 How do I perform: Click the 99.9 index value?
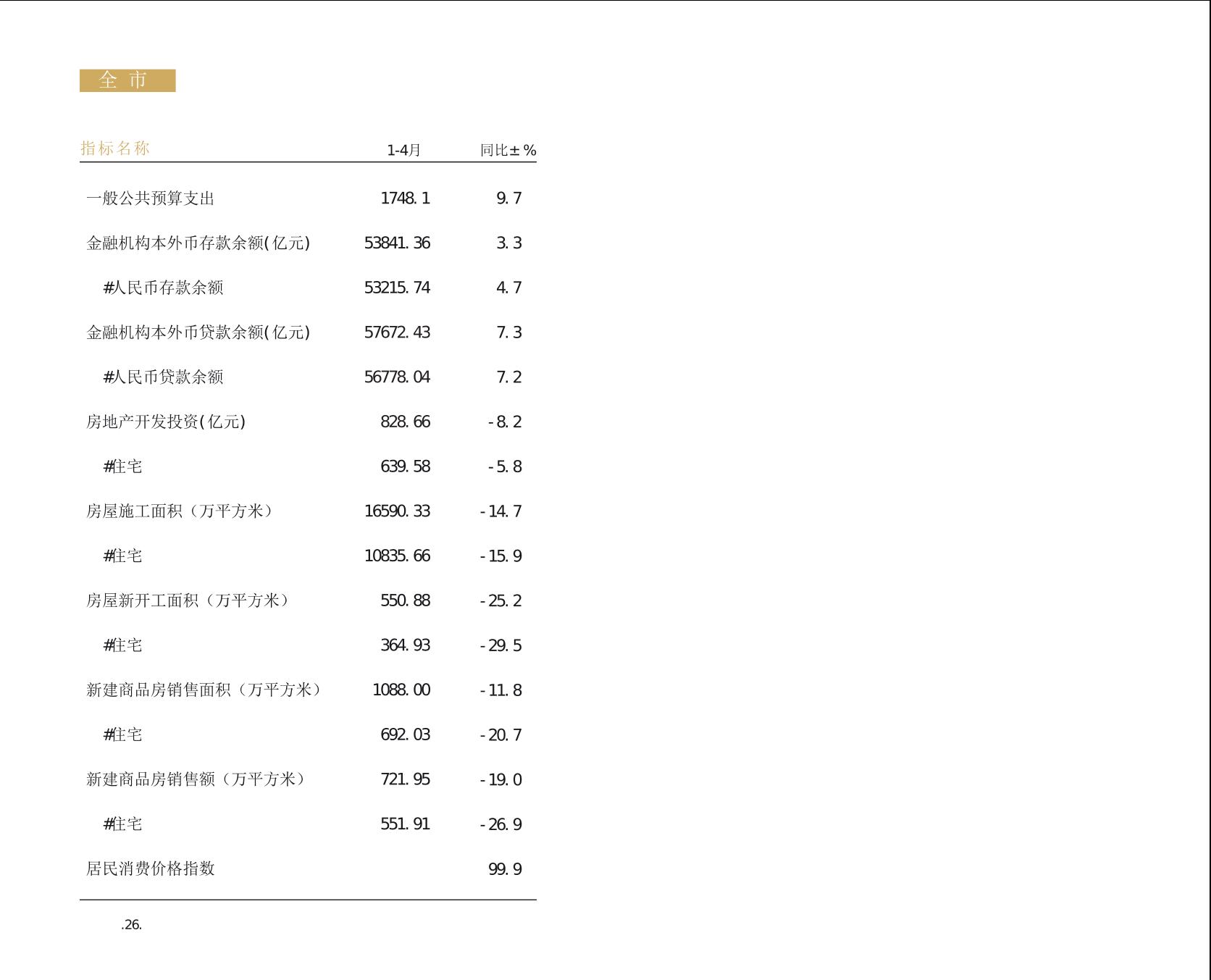point(505,869)
